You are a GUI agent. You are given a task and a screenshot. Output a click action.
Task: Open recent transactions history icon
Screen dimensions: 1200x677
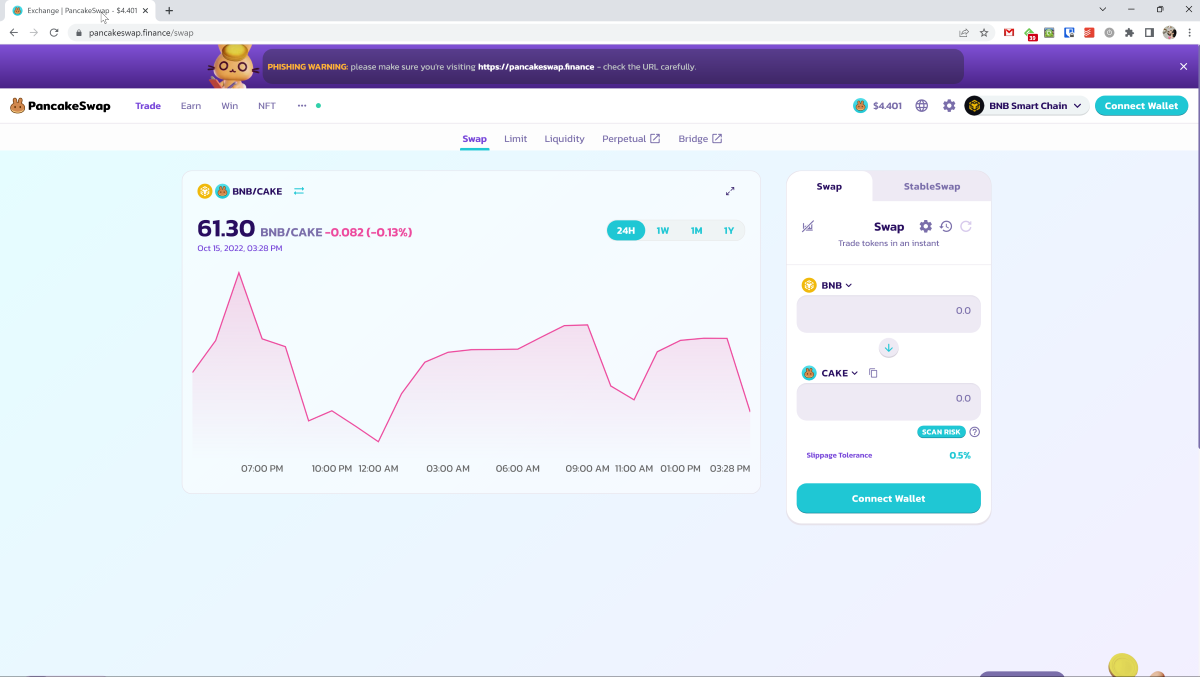point(946,227)
